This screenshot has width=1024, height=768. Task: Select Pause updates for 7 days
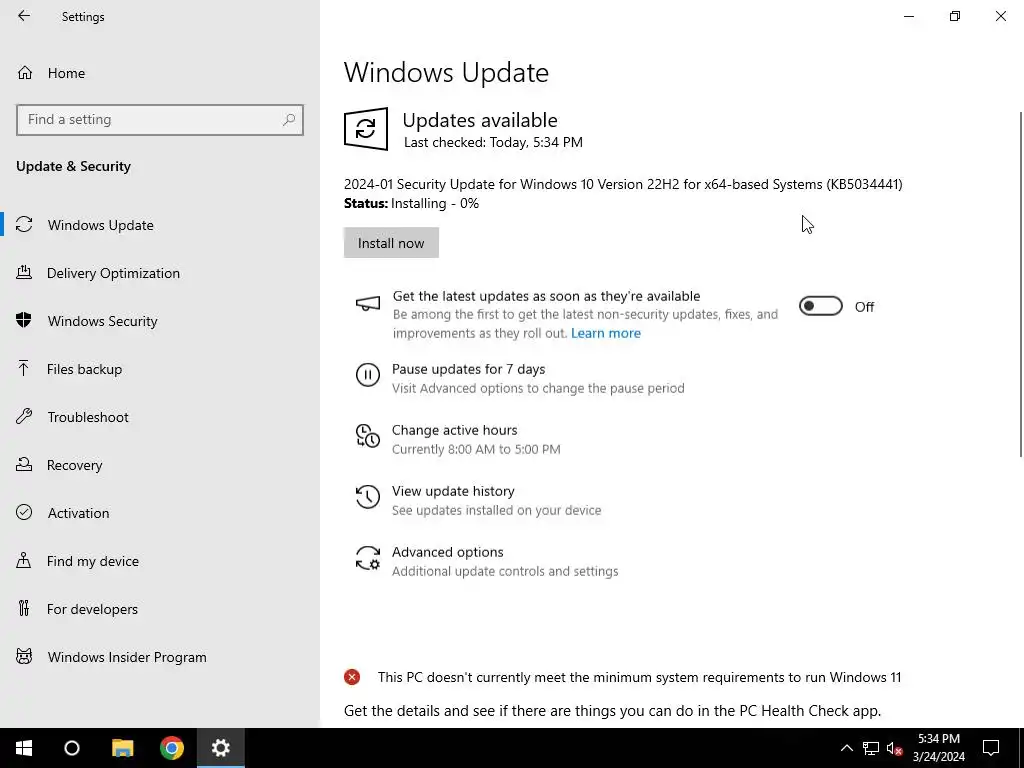468,369
